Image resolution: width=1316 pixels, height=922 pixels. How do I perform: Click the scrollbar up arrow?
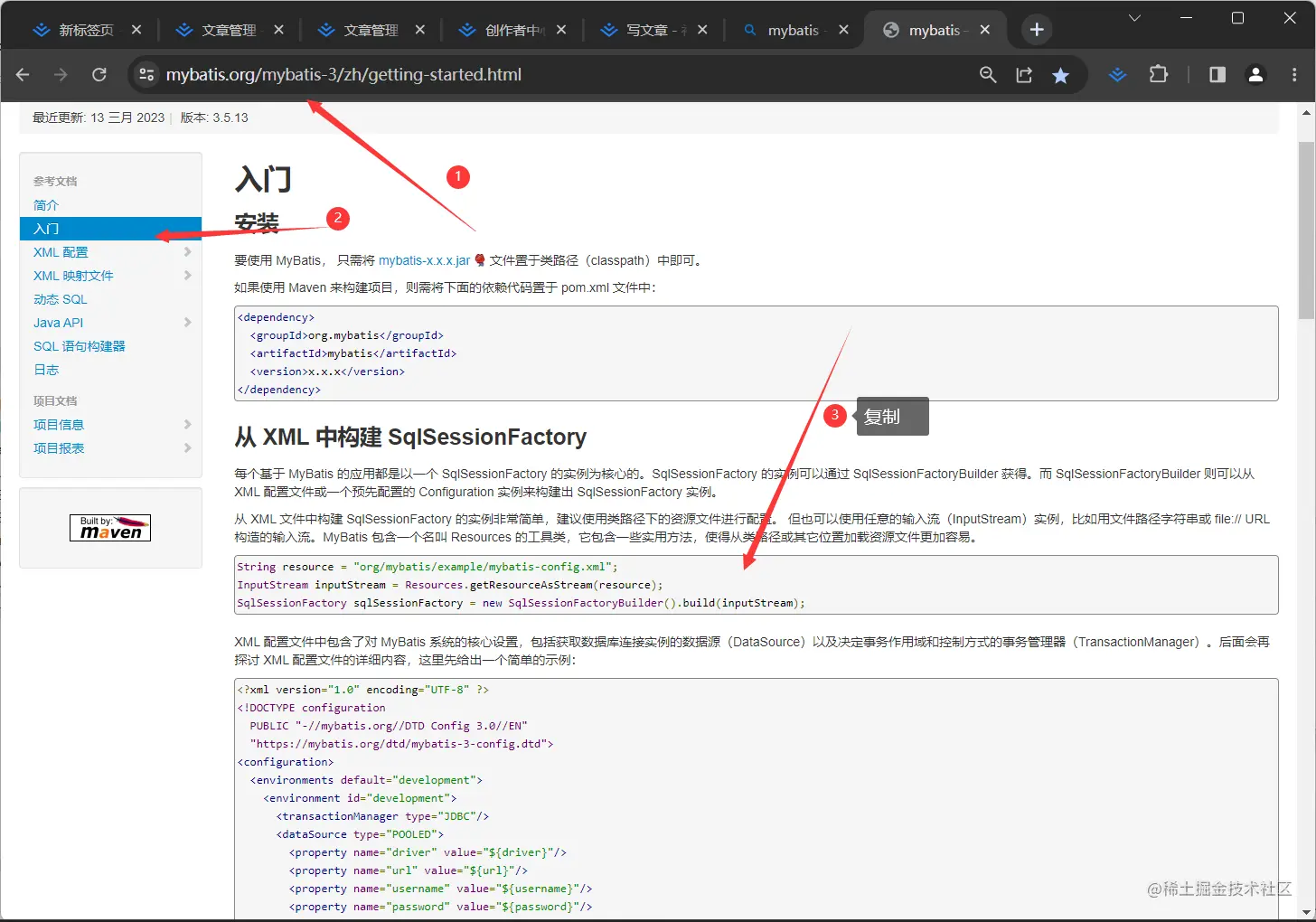1306,112
